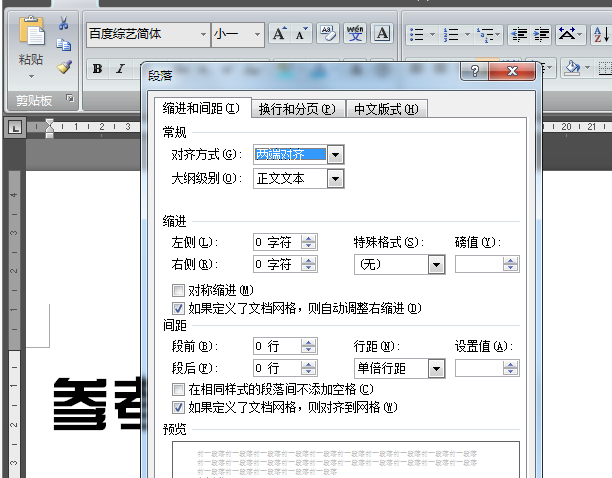The image size is (612, 478).
Task: Click the Grow Font button
Action: tap(279, 34)
